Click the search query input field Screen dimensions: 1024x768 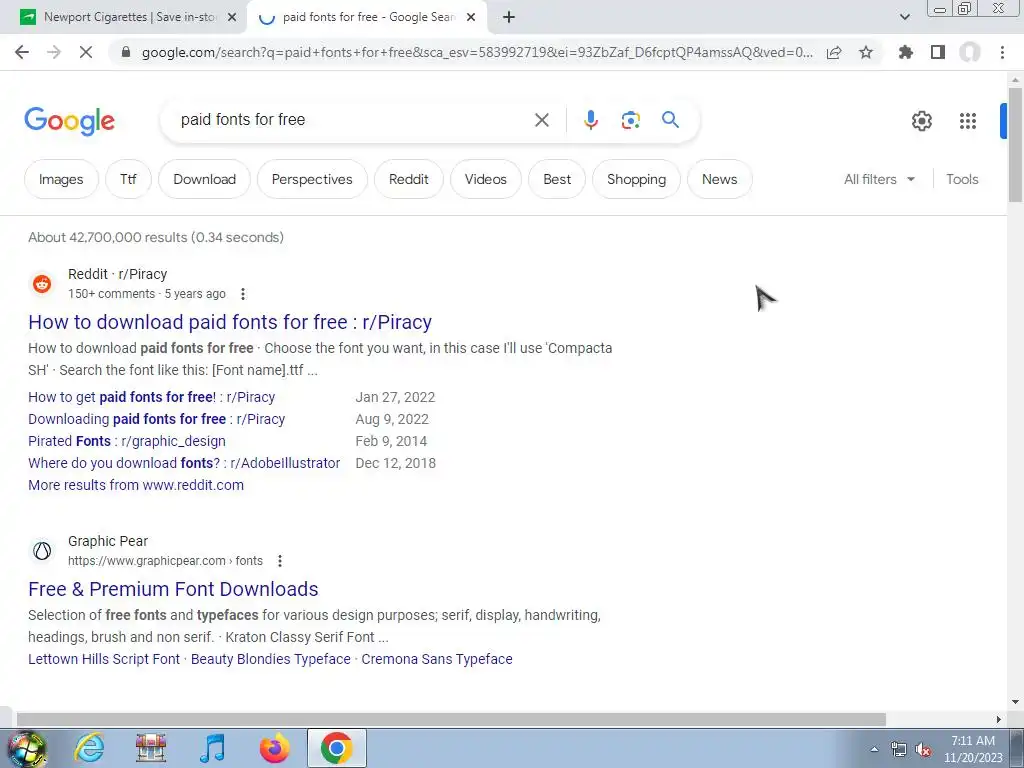(x=349, y=120)
